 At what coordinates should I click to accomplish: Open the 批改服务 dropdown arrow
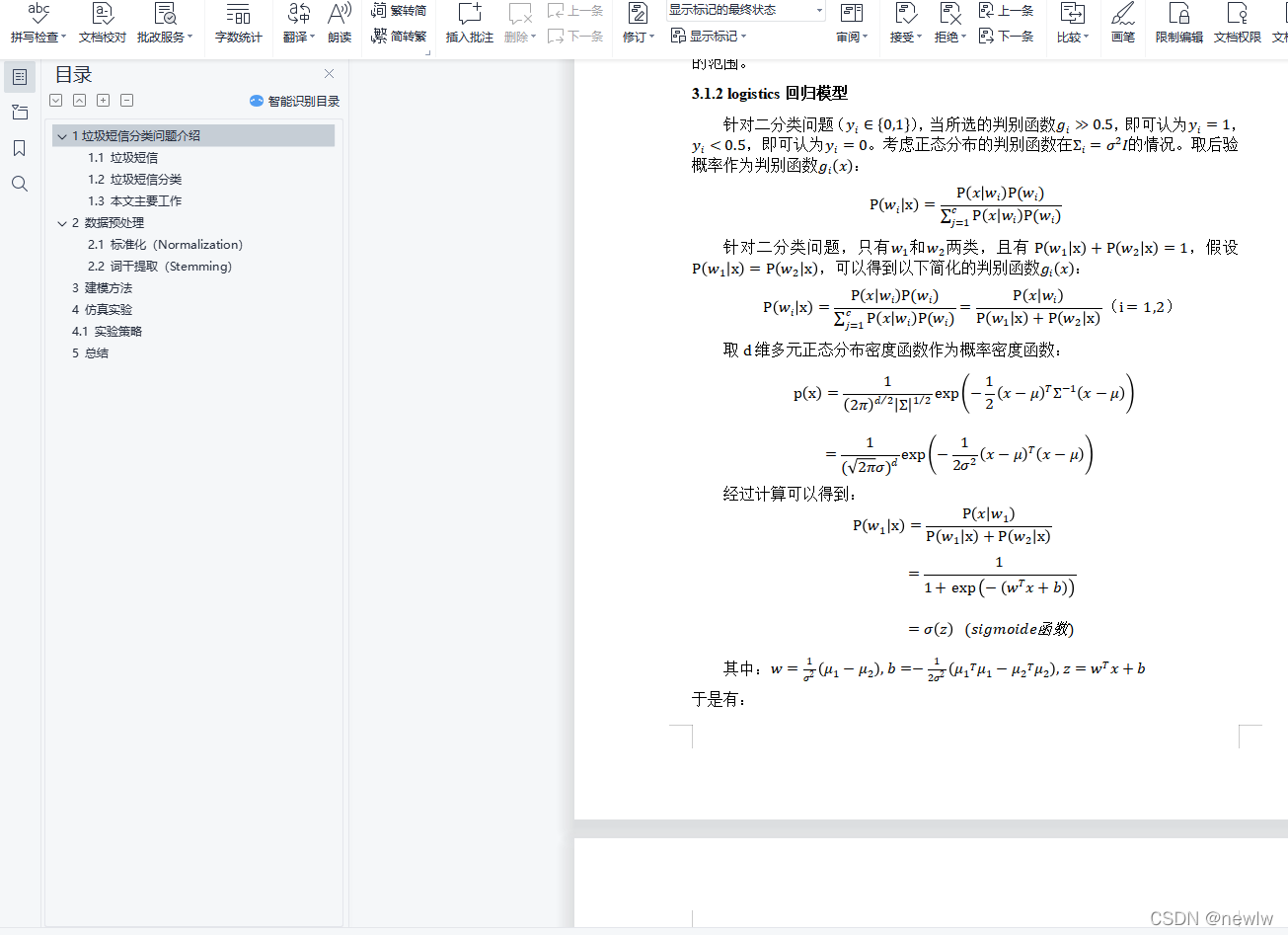coord(190,38)
